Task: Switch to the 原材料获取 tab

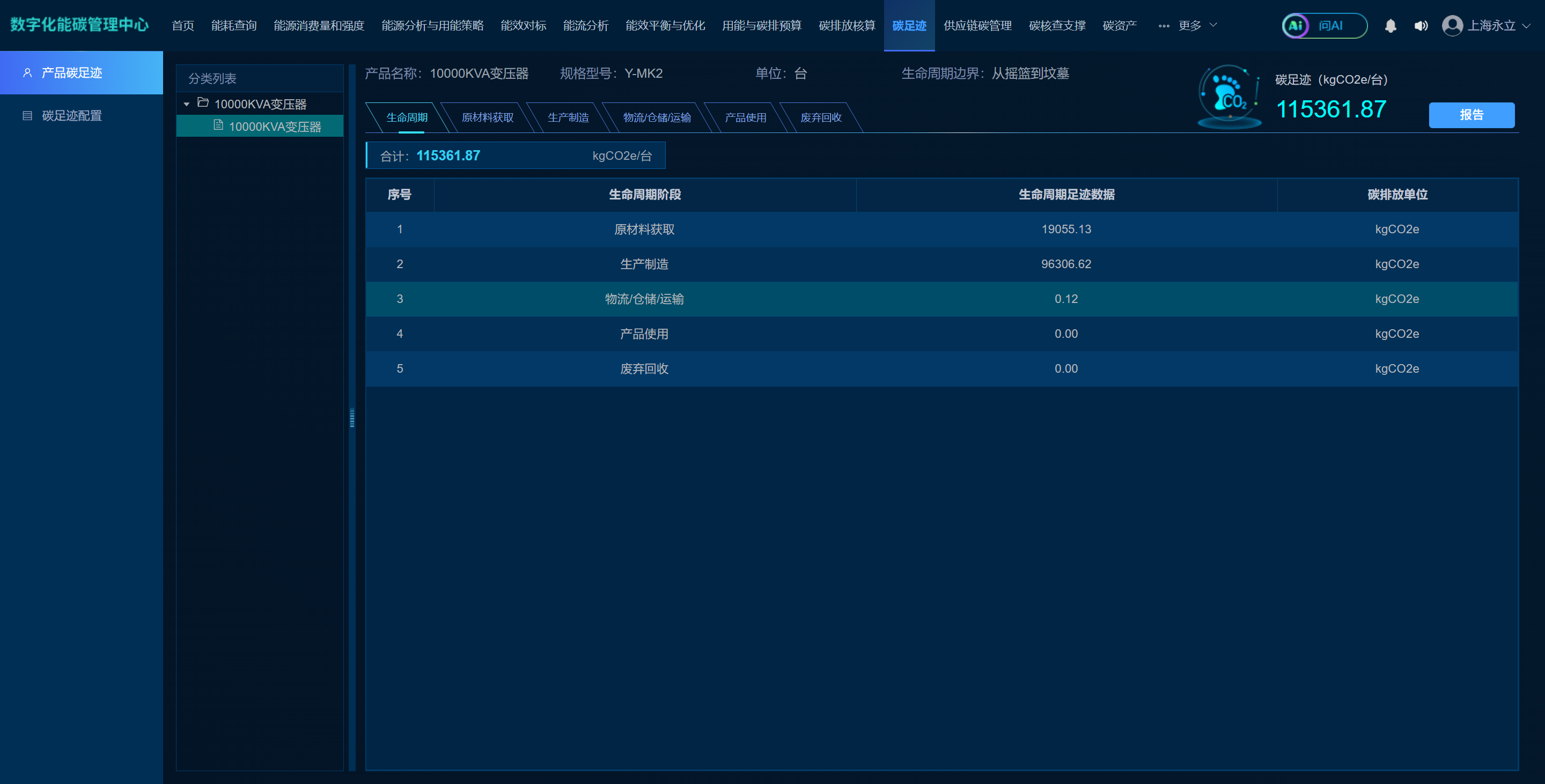Action: (x=487, y=117)
